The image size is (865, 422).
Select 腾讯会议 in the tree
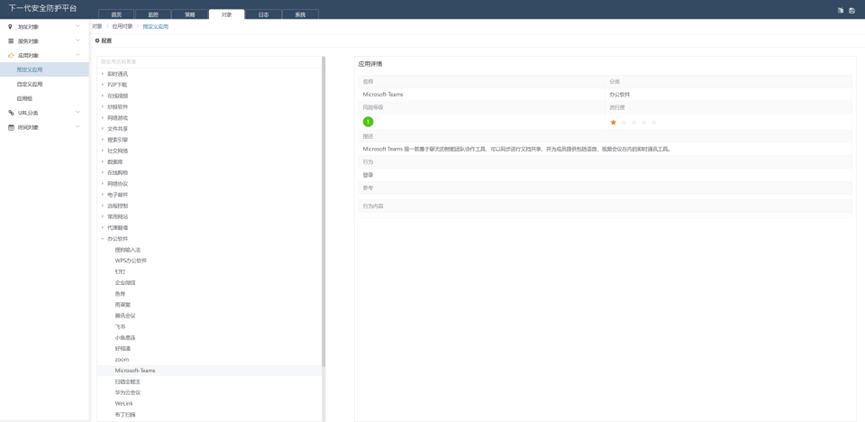(x=125, y=316)
